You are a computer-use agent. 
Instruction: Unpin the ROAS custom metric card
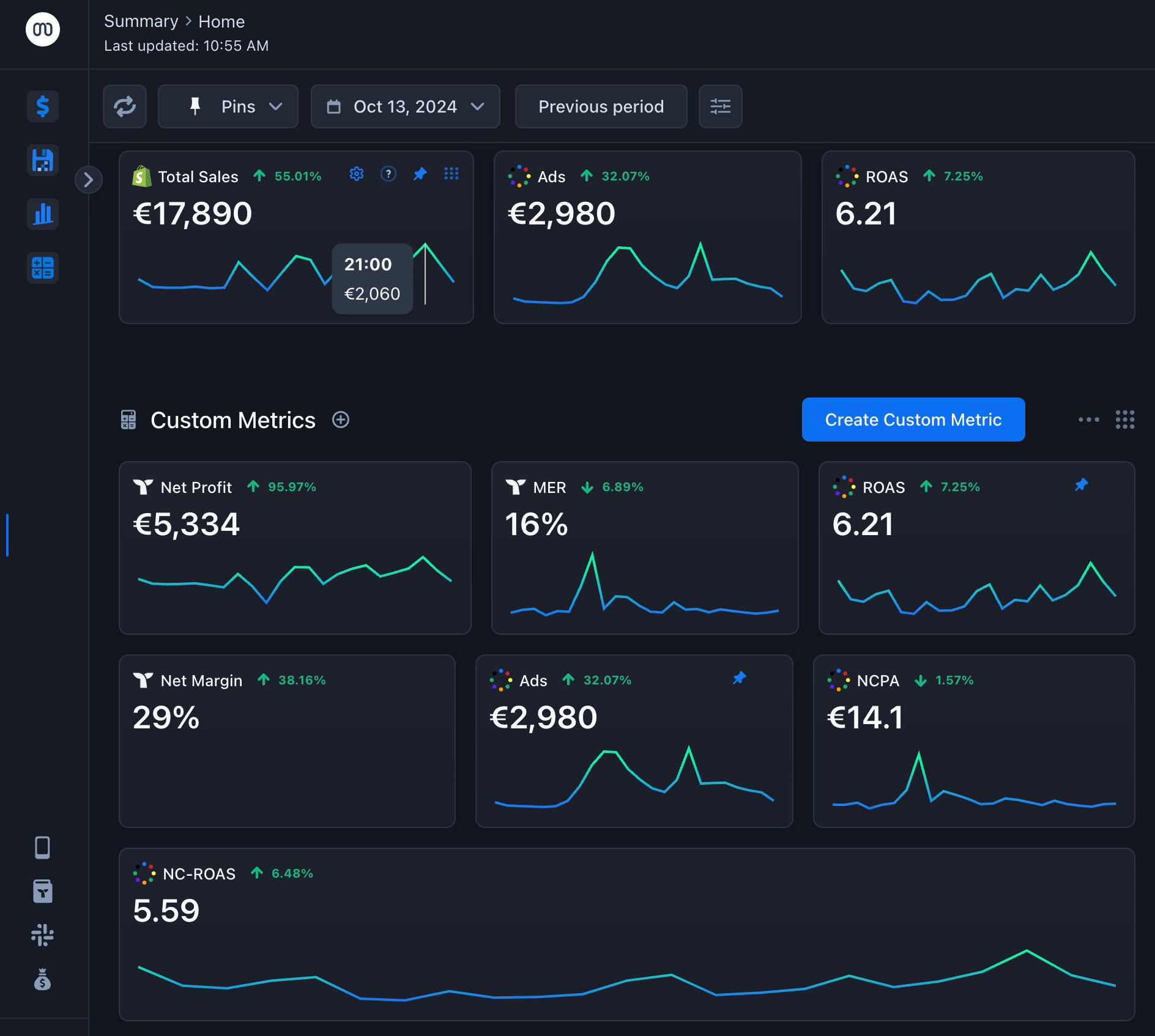pos(1081,485)
